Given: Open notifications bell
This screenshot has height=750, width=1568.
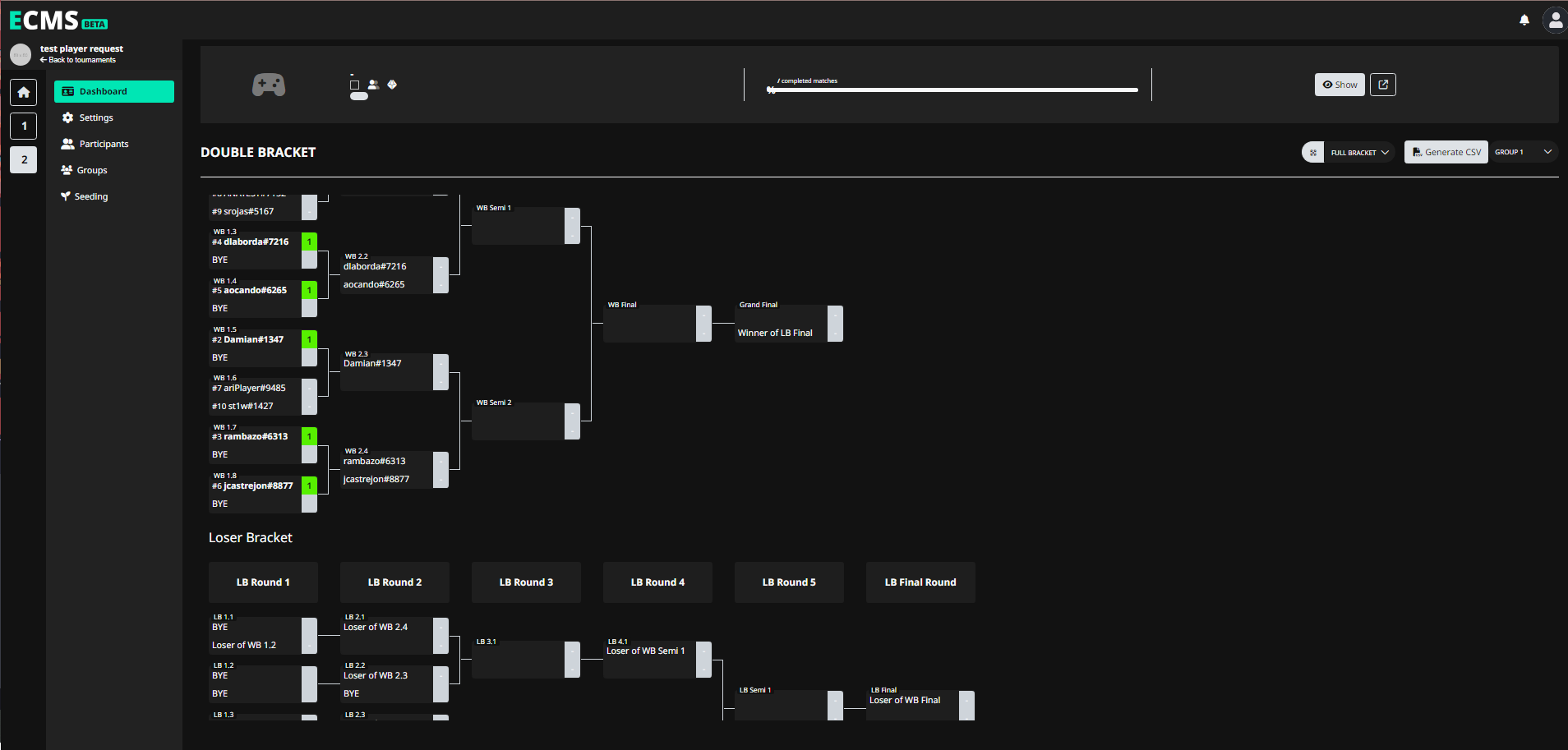Looking at the screenshot, I should (x=1524, y=20).
